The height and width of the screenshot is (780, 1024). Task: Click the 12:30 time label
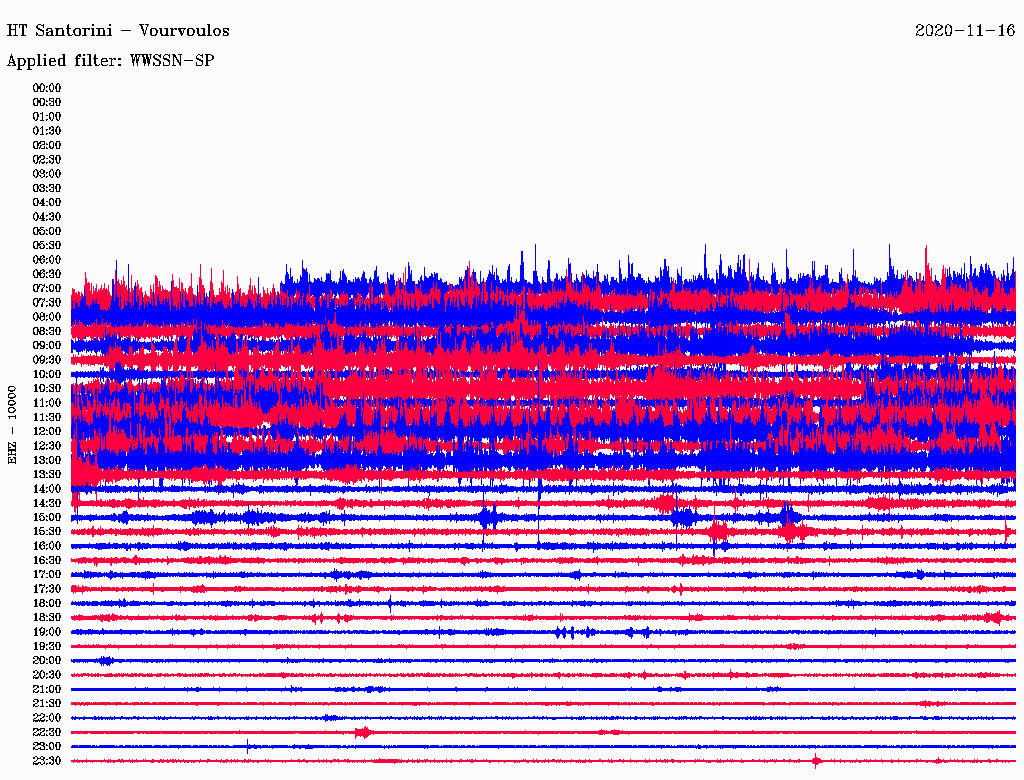coord(47,446)
